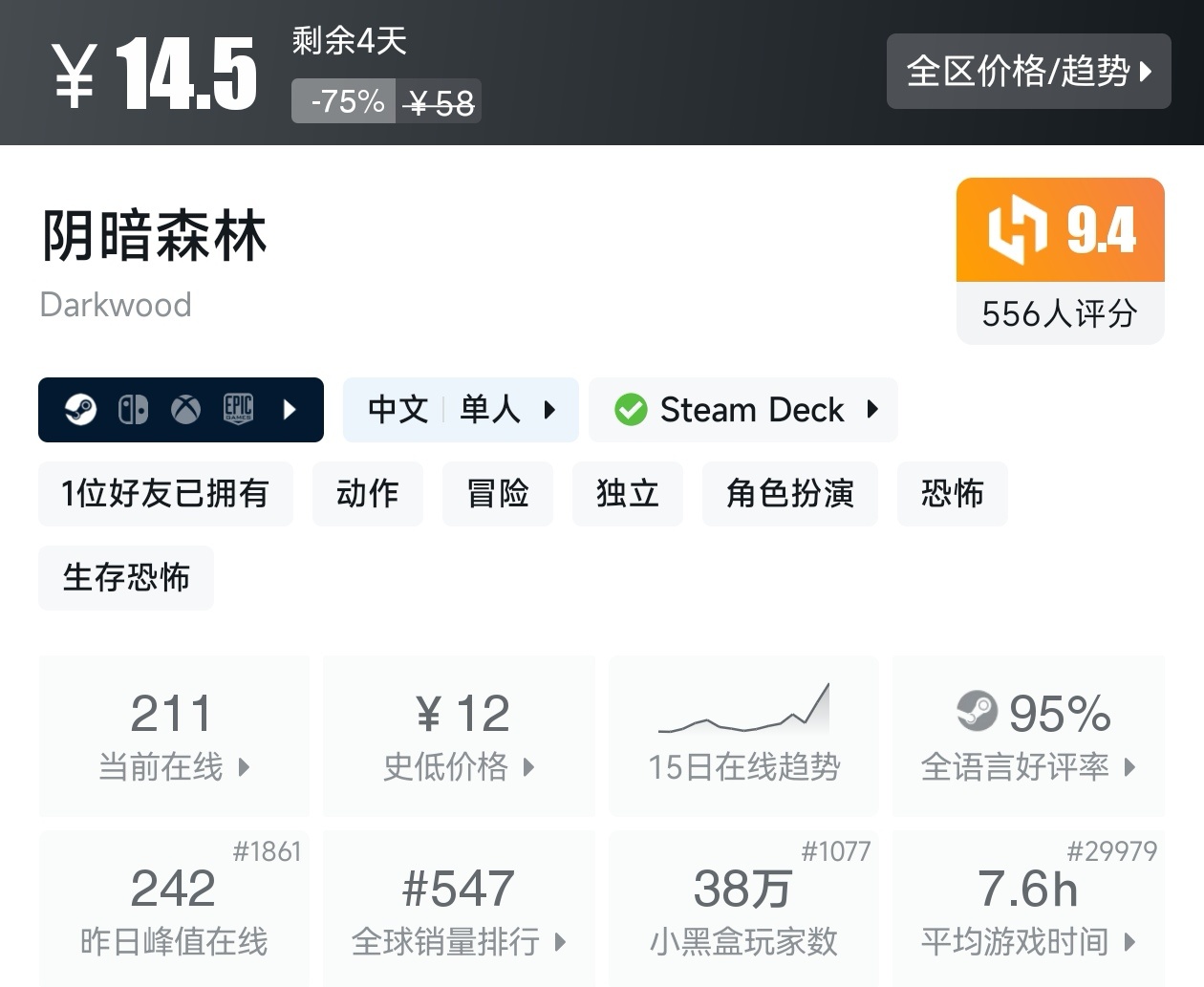Select the 动作 genre tag
The image size is (1204, 987).
[x=367, y=493]
